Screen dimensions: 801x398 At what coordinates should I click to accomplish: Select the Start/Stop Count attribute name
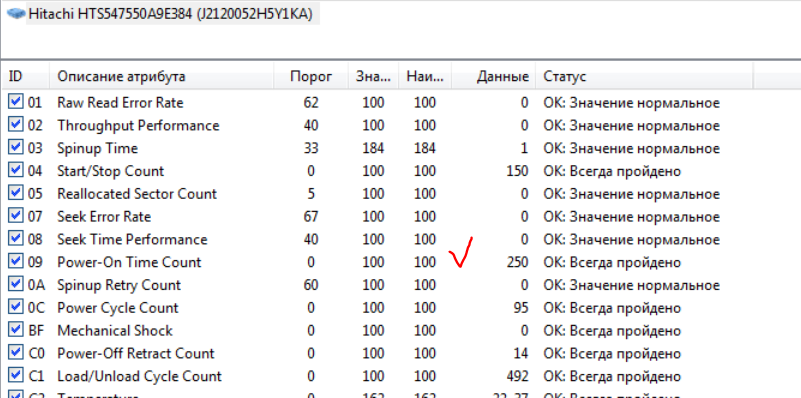(x=110, y=171)
